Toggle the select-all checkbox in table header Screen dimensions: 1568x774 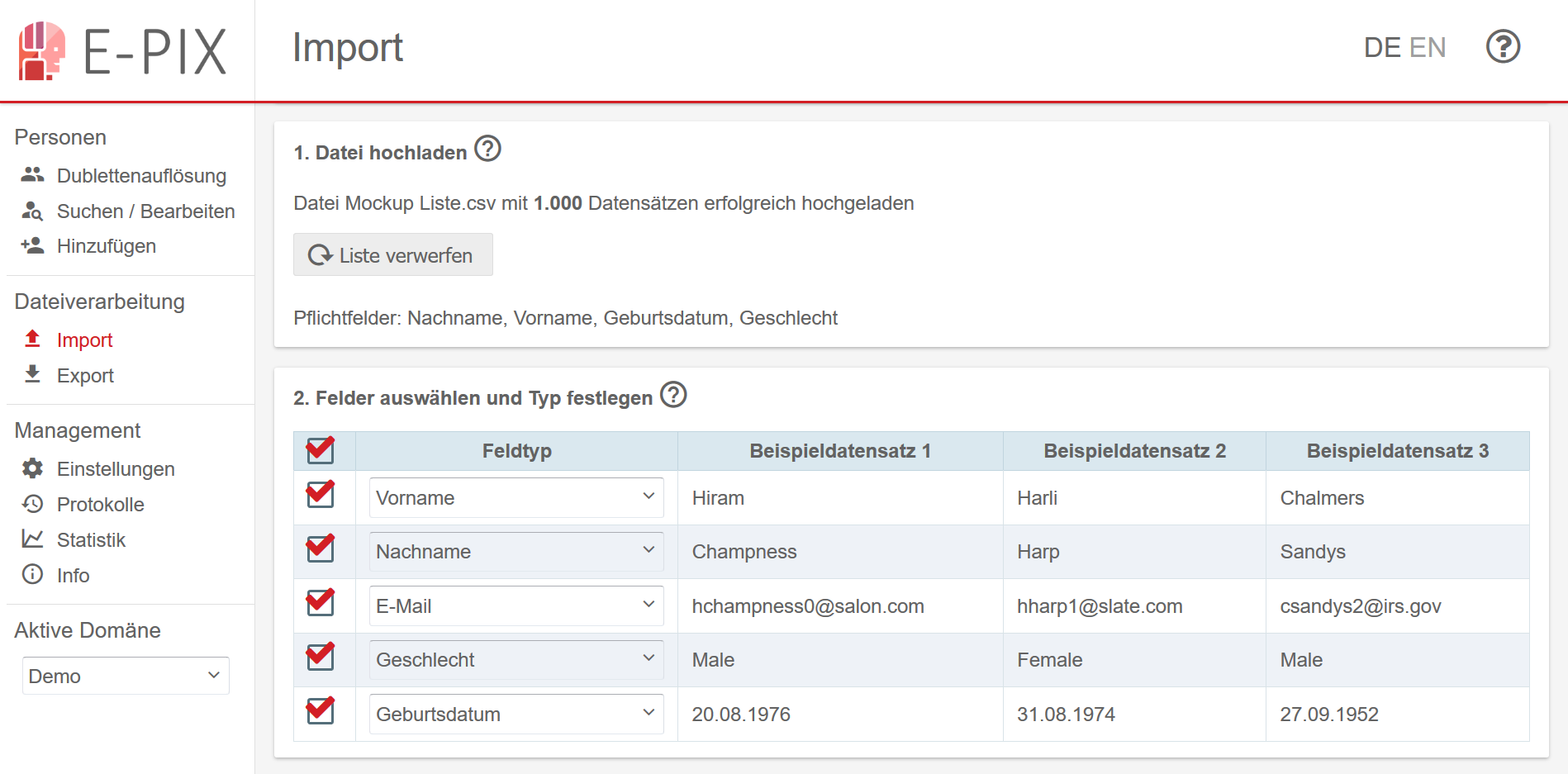click(x=321, y=449)
